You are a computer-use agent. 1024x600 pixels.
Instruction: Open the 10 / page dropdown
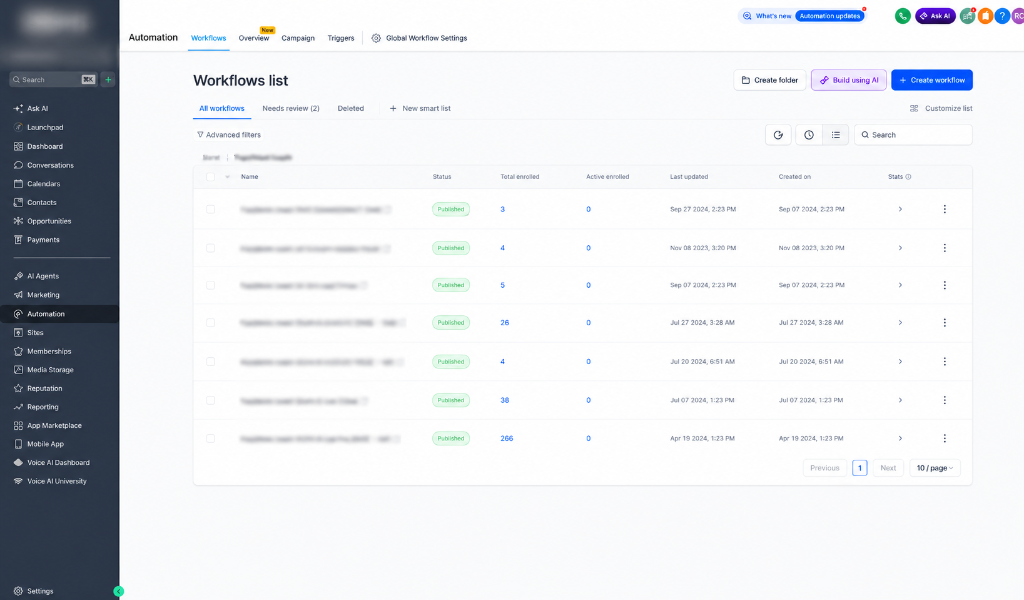(935, 468)
